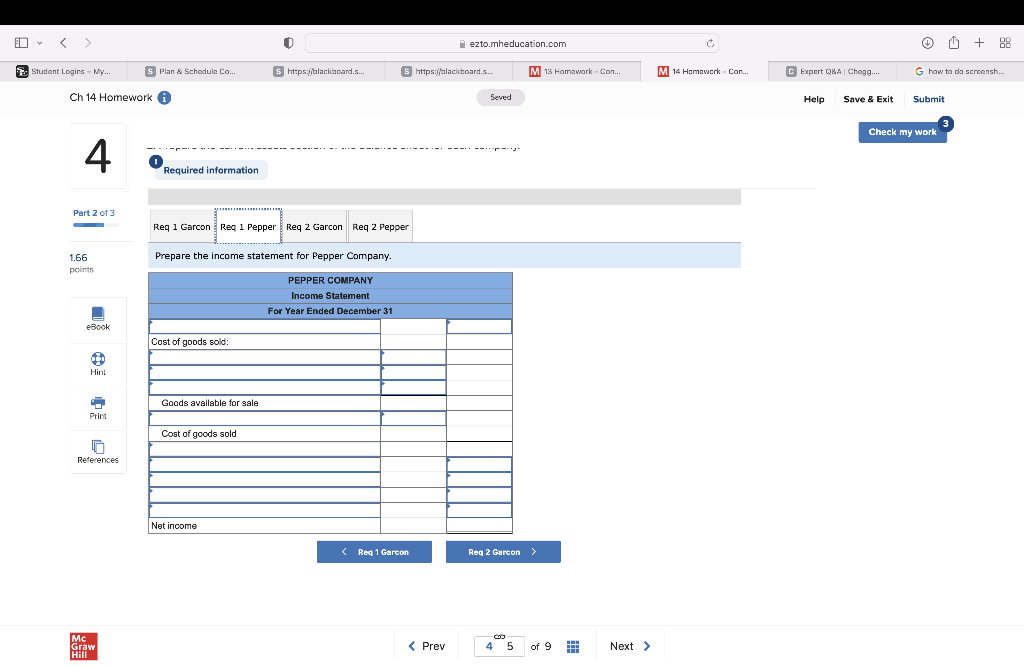This screenshot has height=666, width=1024.
Task: Open the Req 2 Pepper tab
Action: pyautogui.click(x=381, y=227)
